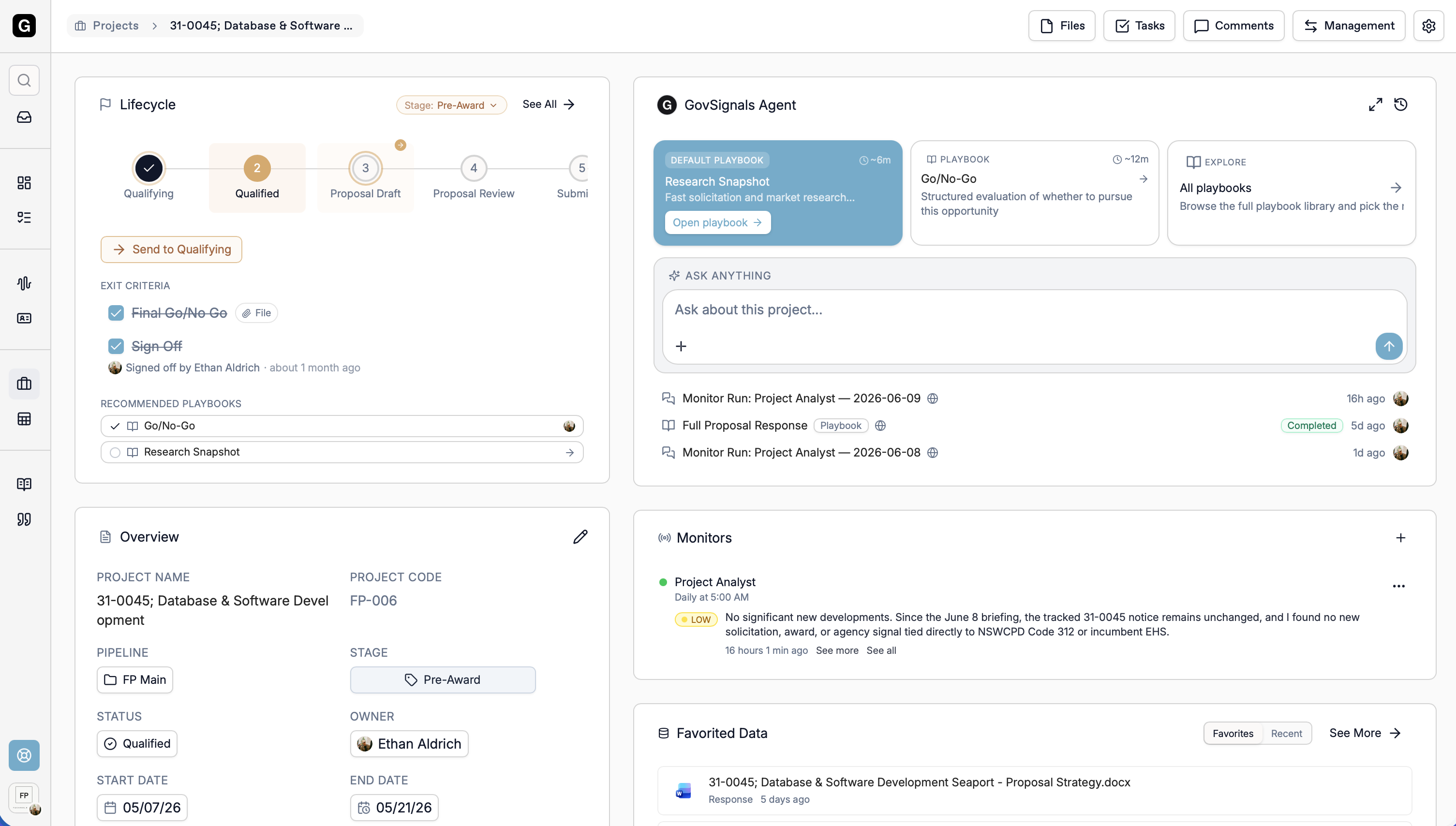Open the Tasks tab
1456x826 pixels.
click(1139, 26)
